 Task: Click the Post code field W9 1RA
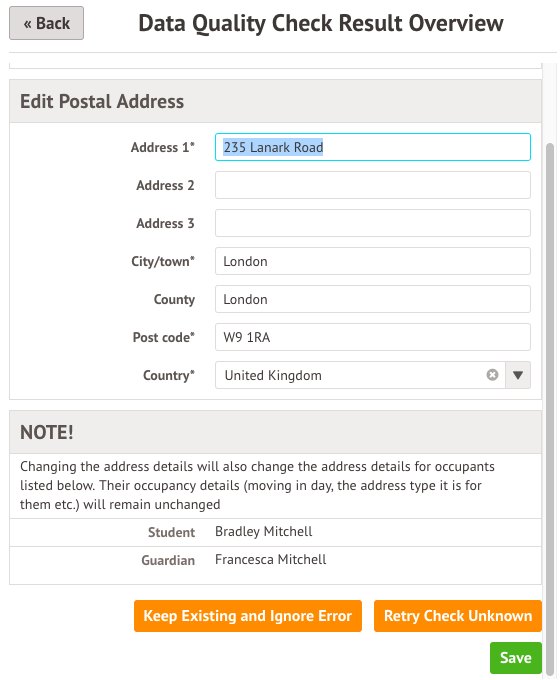[373, 337]
